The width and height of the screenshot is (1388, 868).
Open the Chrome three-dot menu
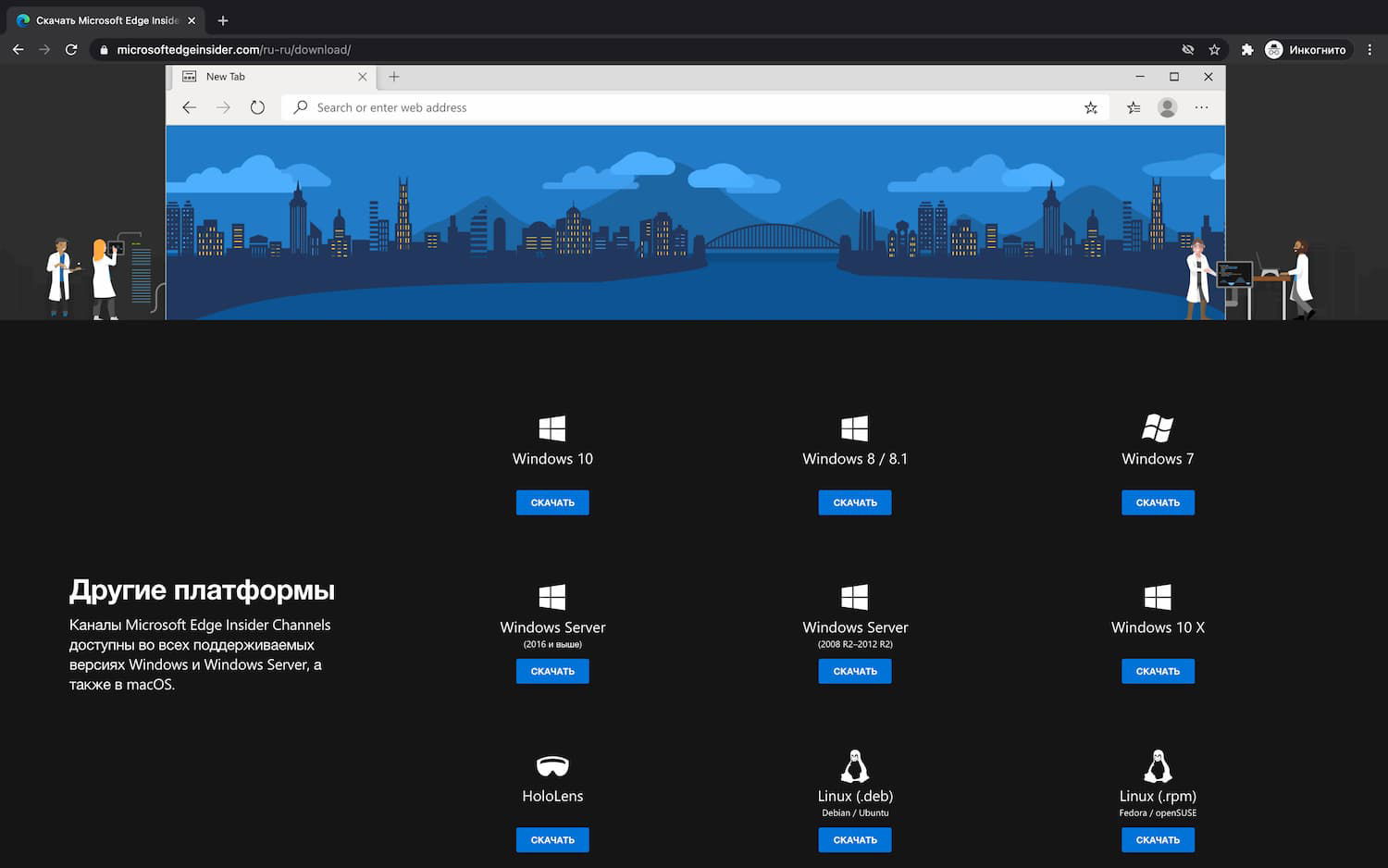coord(1370,49)
